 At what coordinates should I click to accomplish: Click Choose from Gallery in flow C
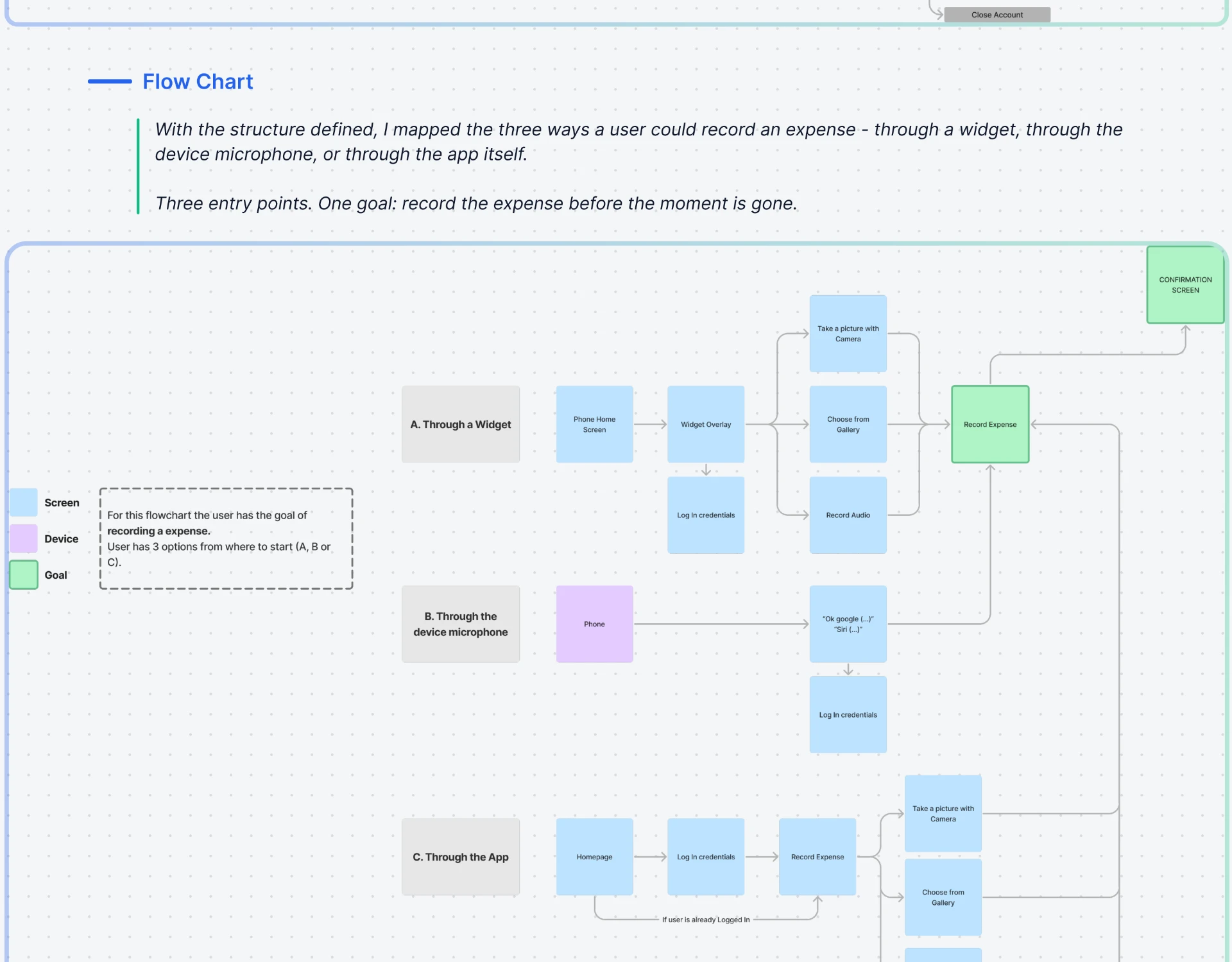[943, 897]
